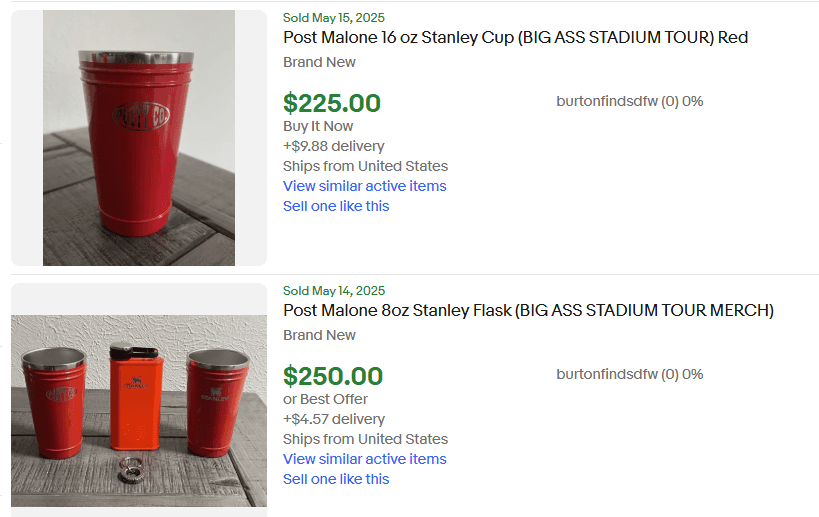Click the +$9.88 delivery text
The image size is (819, 517).
click(333, 146)
